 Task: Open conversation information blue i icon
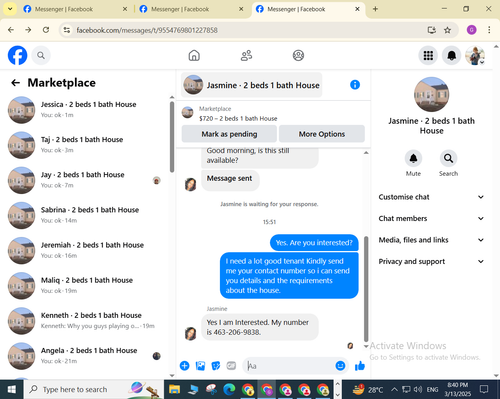[x=355, y=85]
